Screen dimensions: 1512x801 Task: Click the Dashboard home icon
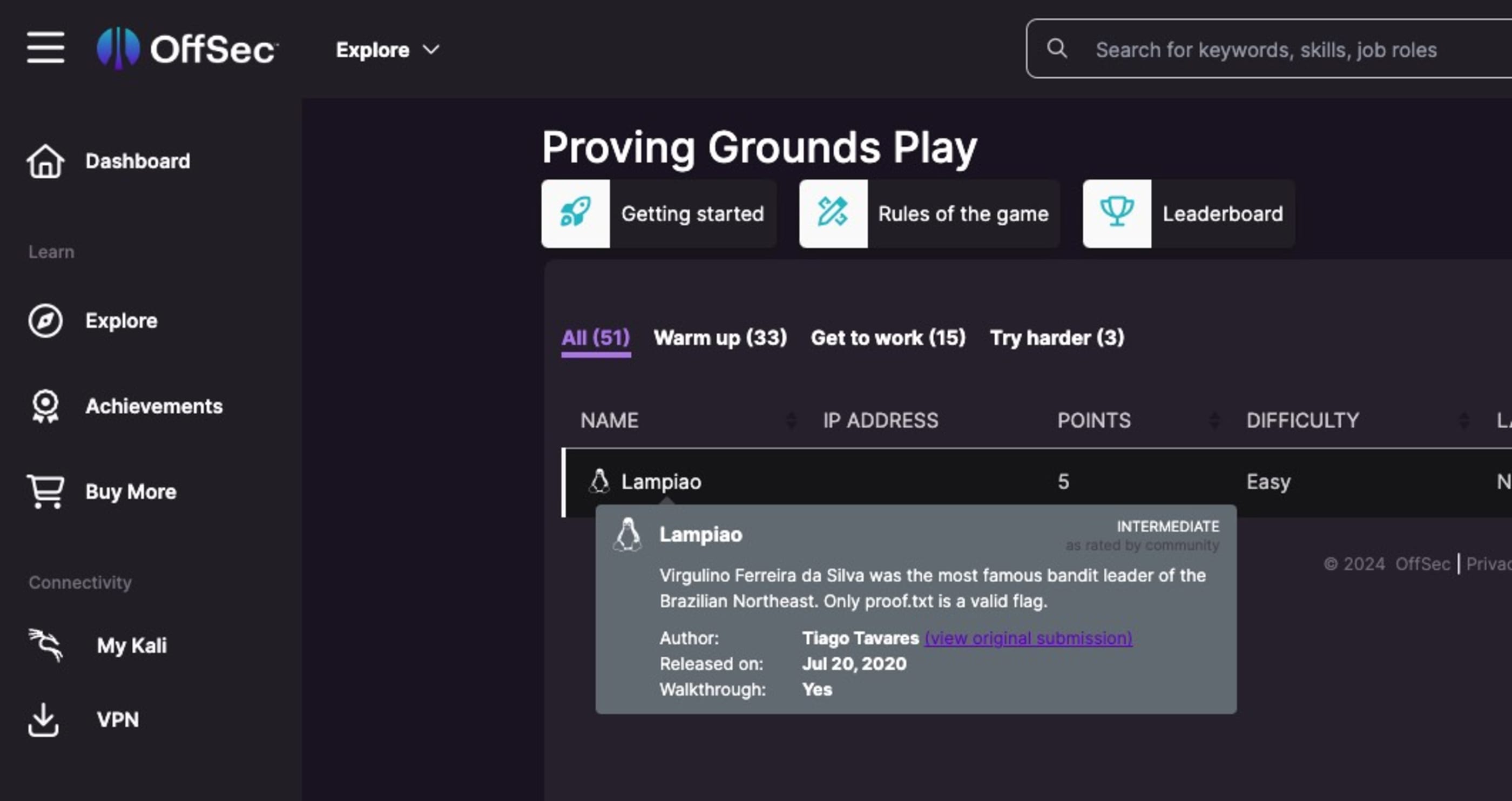(45, 161)
